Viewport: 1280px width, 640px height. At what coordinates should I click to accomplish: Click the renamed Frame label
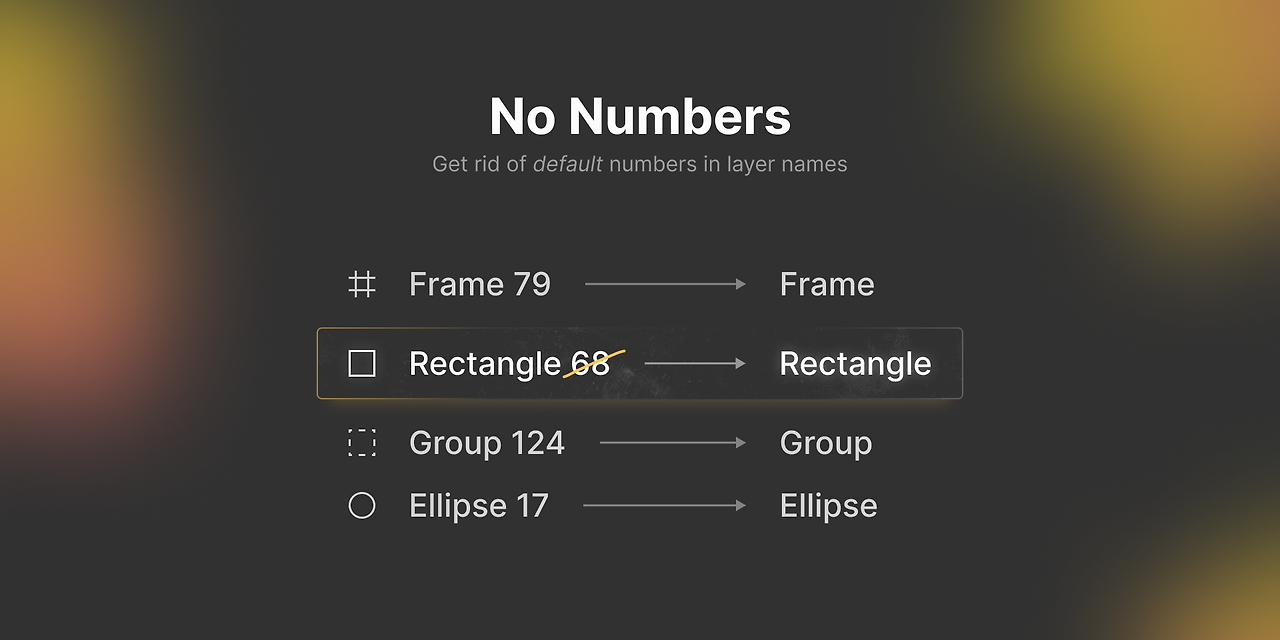[x=827, y=285]
